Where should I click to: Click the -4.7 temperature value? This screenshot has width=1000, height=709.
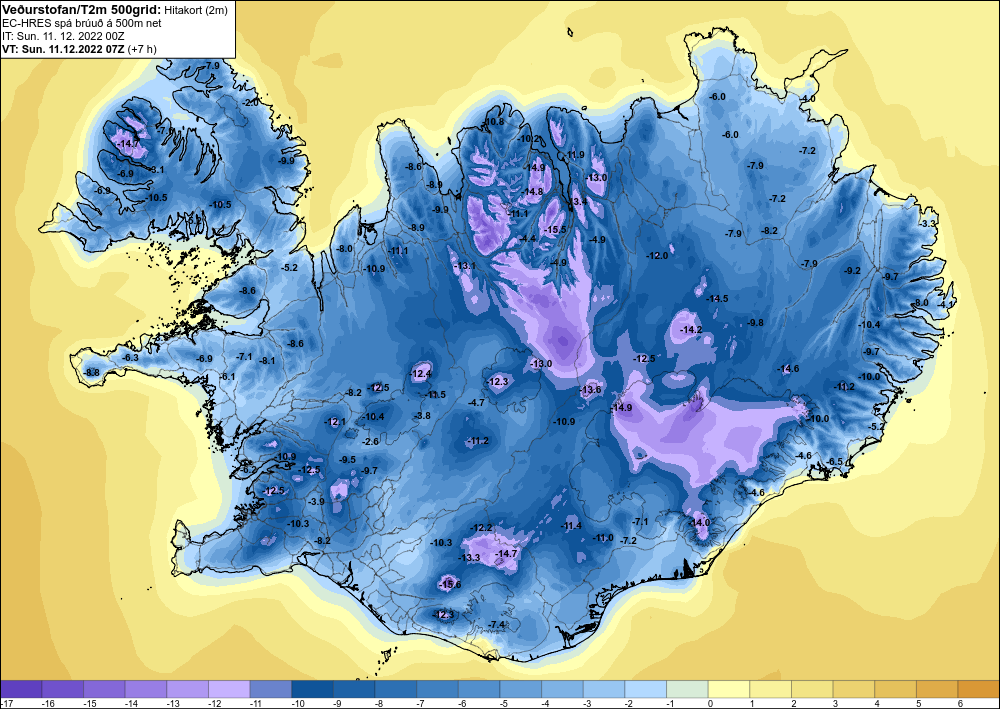click(x=476, y=403)
